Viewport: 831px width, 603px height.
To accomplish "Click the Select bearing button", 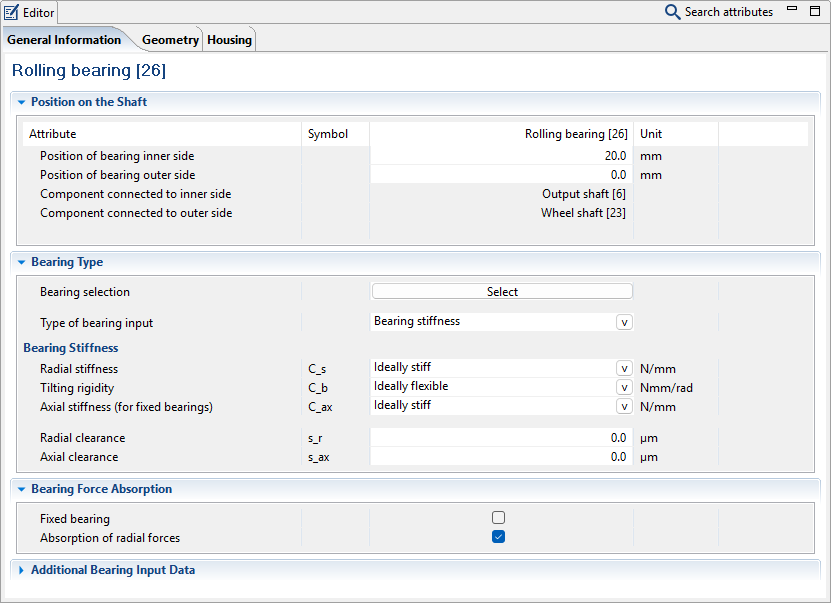I will 502,291.
